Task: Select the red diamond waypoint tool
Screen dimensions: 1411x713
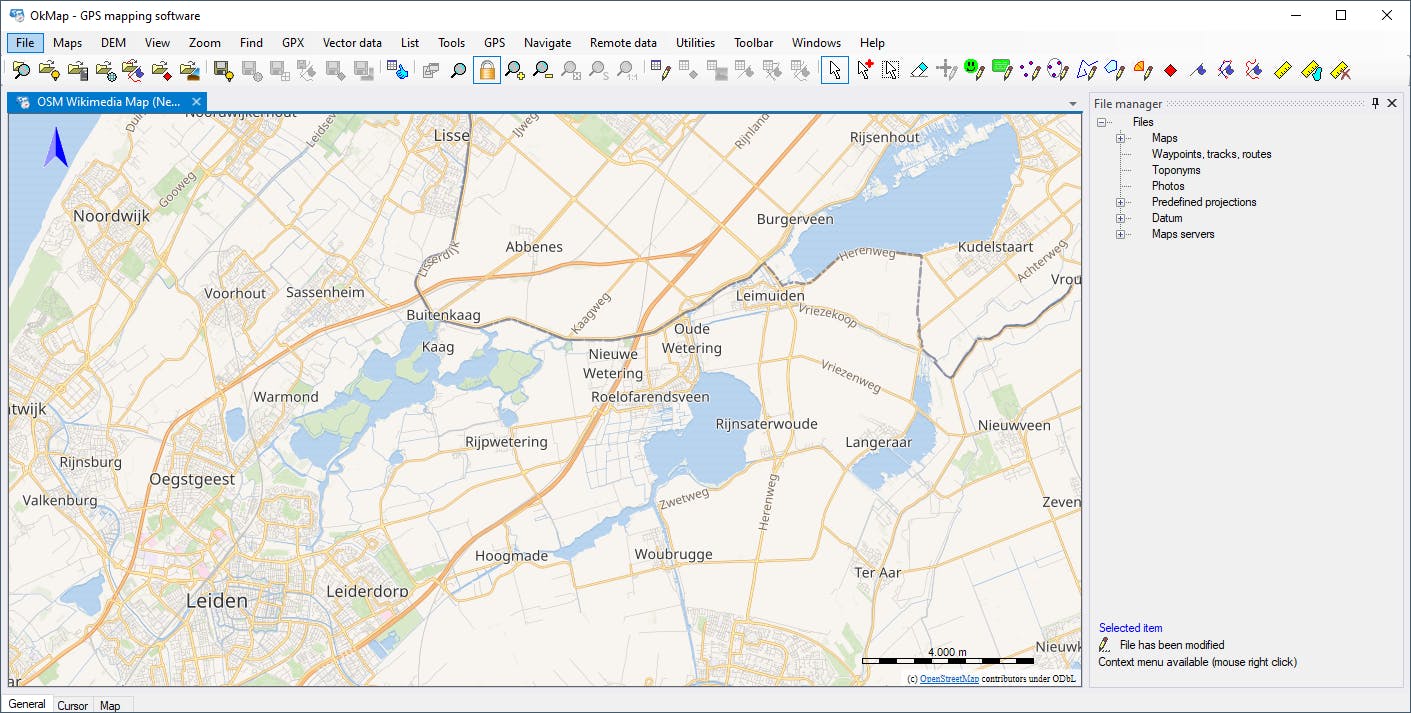Action: coord(1170,70)
